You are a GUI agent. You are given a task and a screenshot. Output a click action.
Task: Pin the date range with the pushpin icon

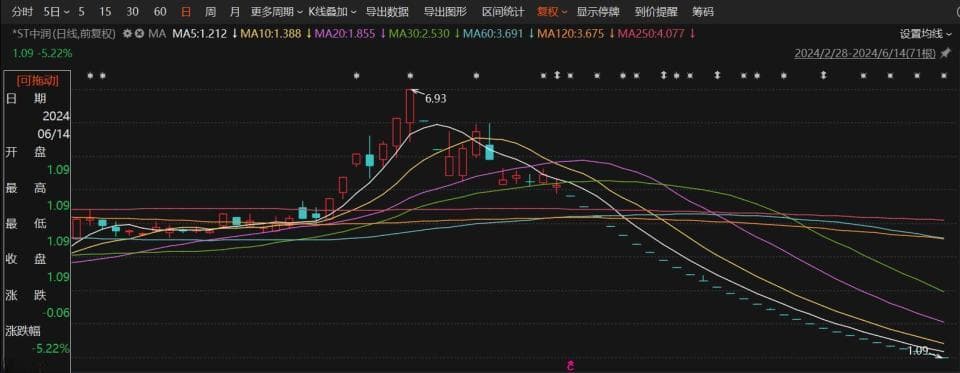pos(946,54)
